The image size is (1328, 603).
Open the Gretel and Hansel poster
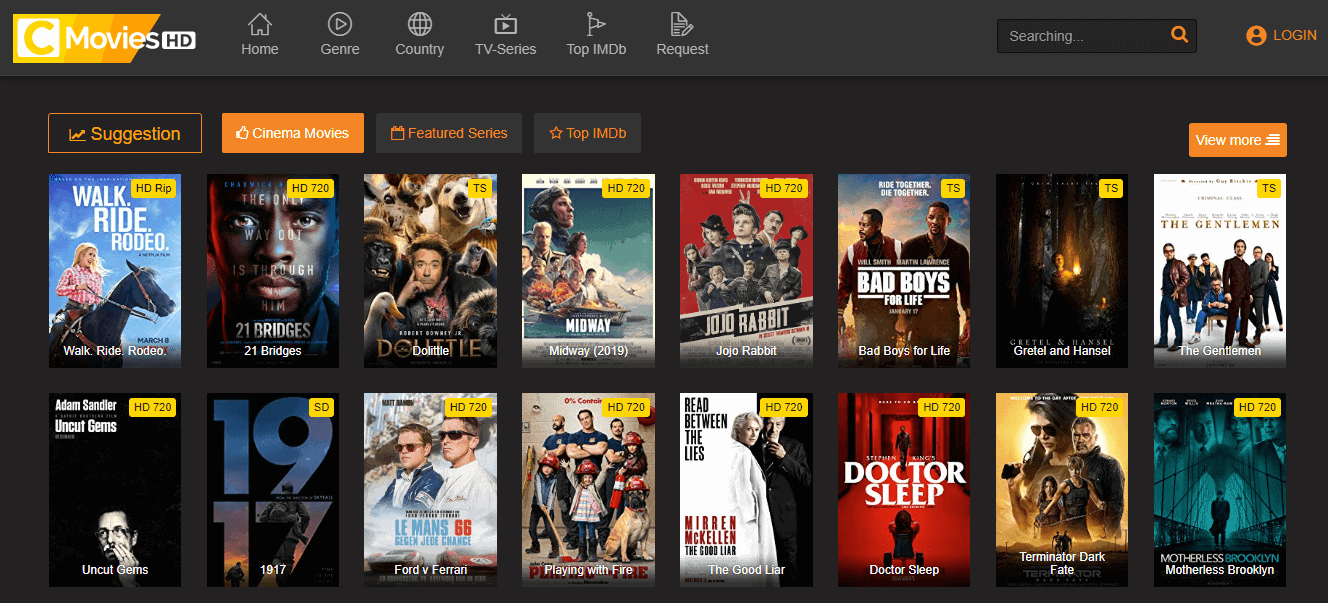[x=1062, y=271]
